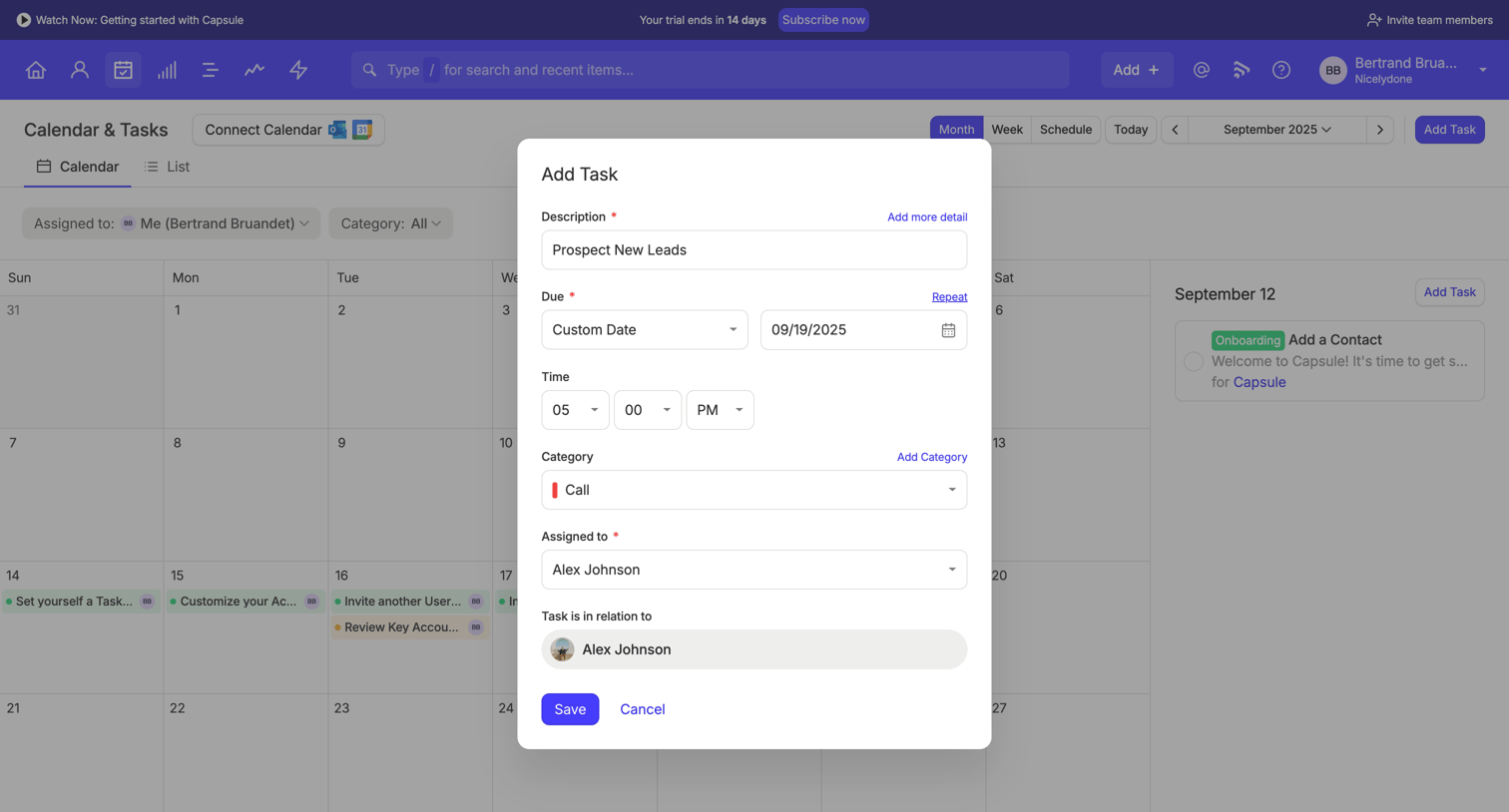Click Add Task in September 12 panel

pos(1449,292)
